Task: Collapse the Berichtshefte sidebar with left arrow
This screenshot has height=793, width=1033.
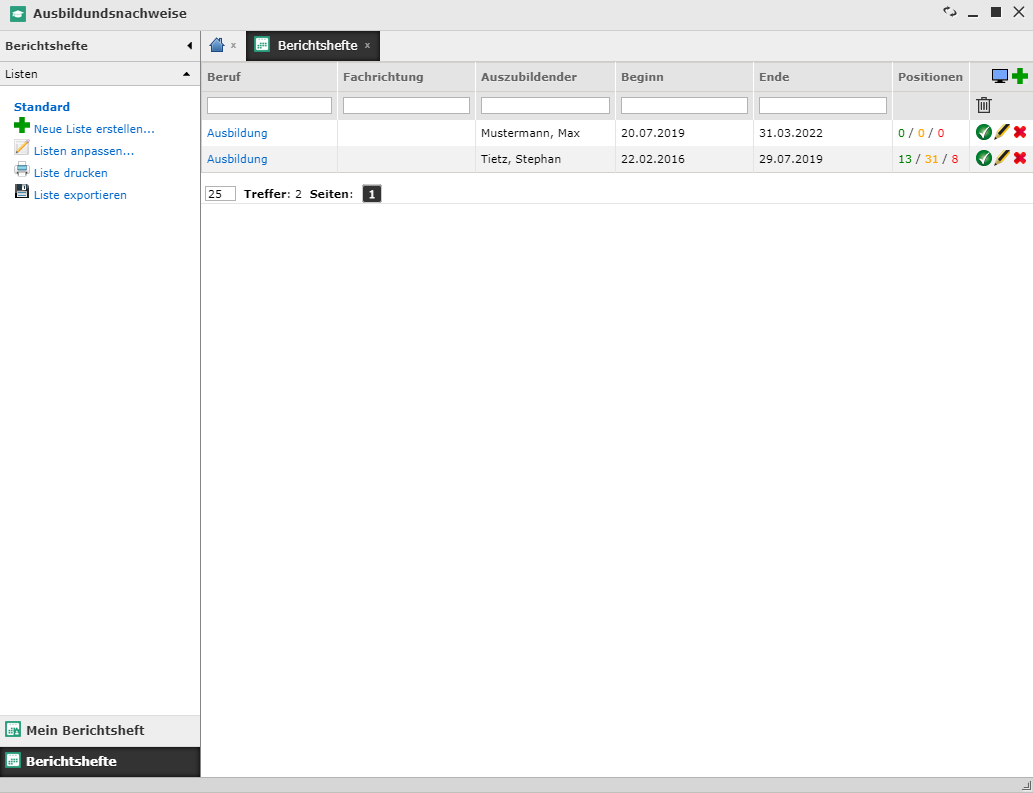Action: point(190,46)
